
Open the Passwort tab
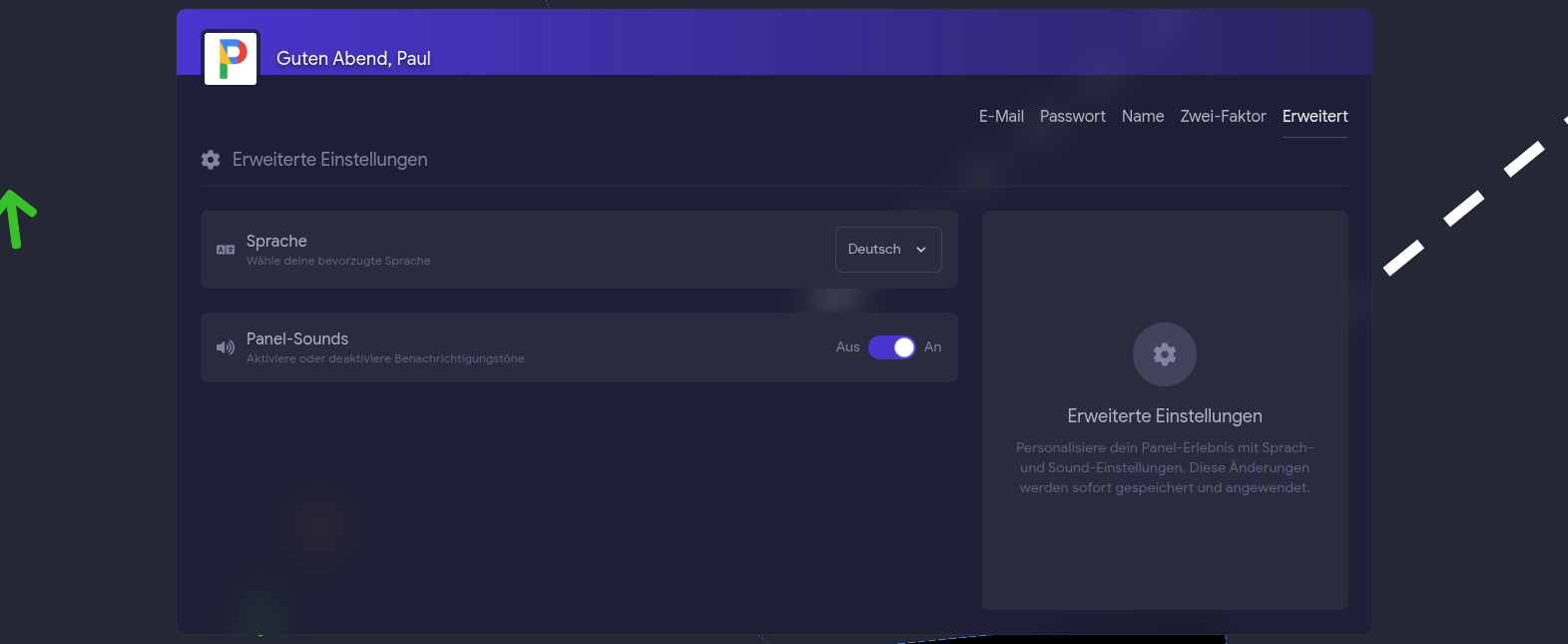(1073, 116)
